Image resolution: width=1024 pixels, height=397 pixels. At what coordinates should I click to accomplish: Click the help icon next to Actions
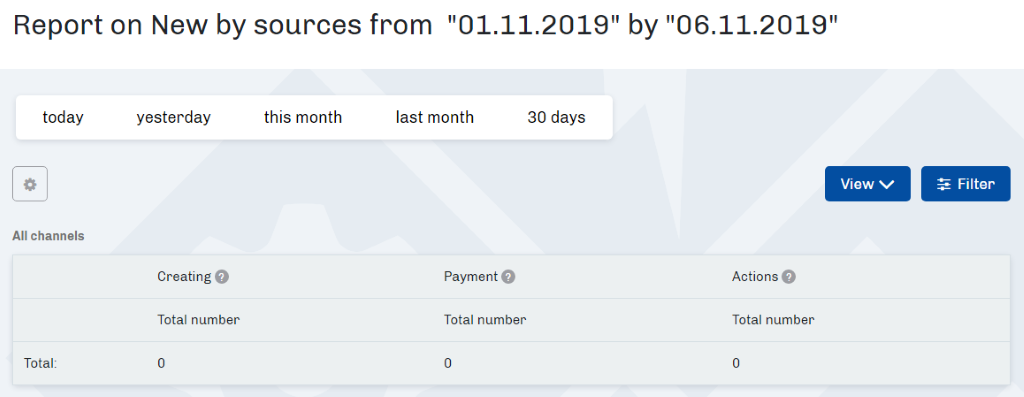coord(789,277)
